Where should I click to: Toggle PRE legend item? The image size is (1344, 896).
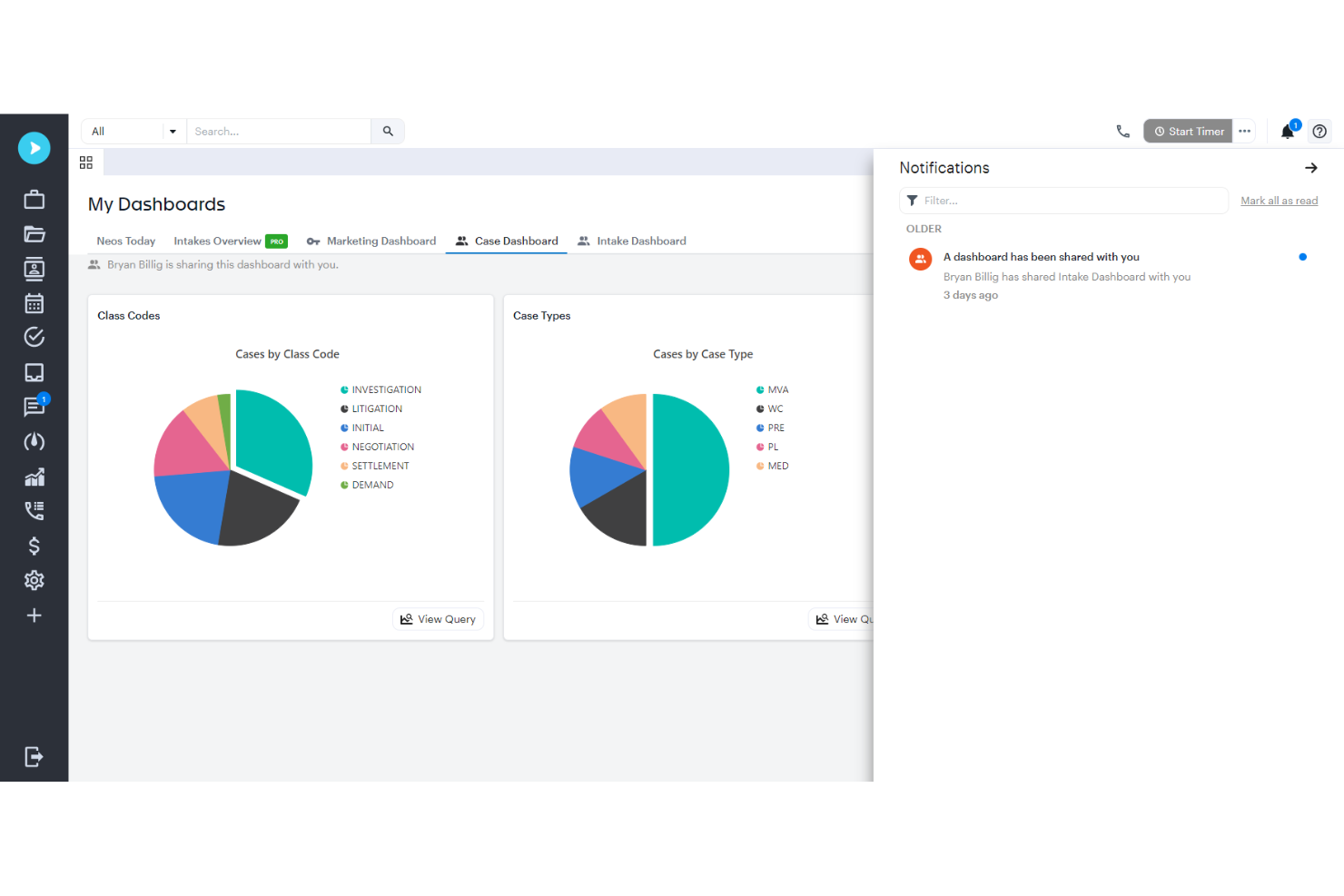click(x=770, y=428)
